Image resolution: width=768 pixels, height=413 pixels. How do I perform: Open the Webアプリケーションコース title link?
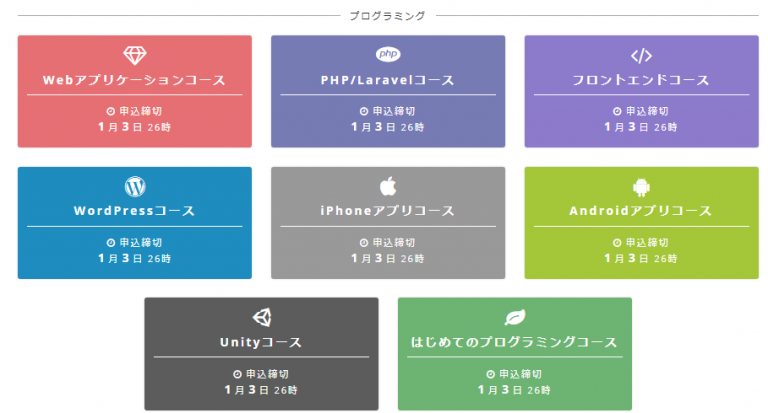(134, 80)
